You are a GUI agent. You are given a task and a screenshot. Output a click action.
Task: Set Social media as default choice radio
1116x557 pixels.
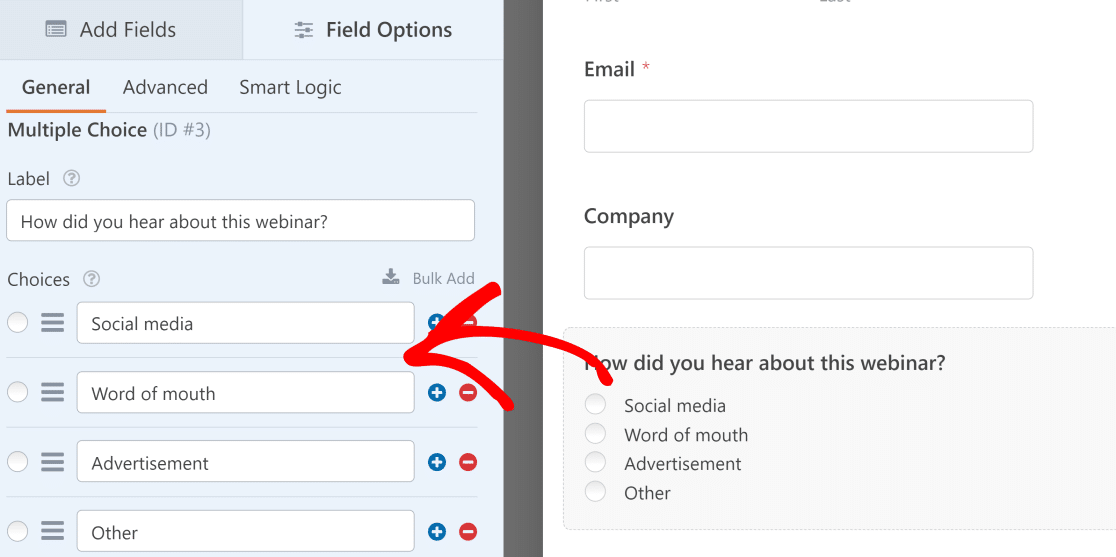(x=17, y=323)
